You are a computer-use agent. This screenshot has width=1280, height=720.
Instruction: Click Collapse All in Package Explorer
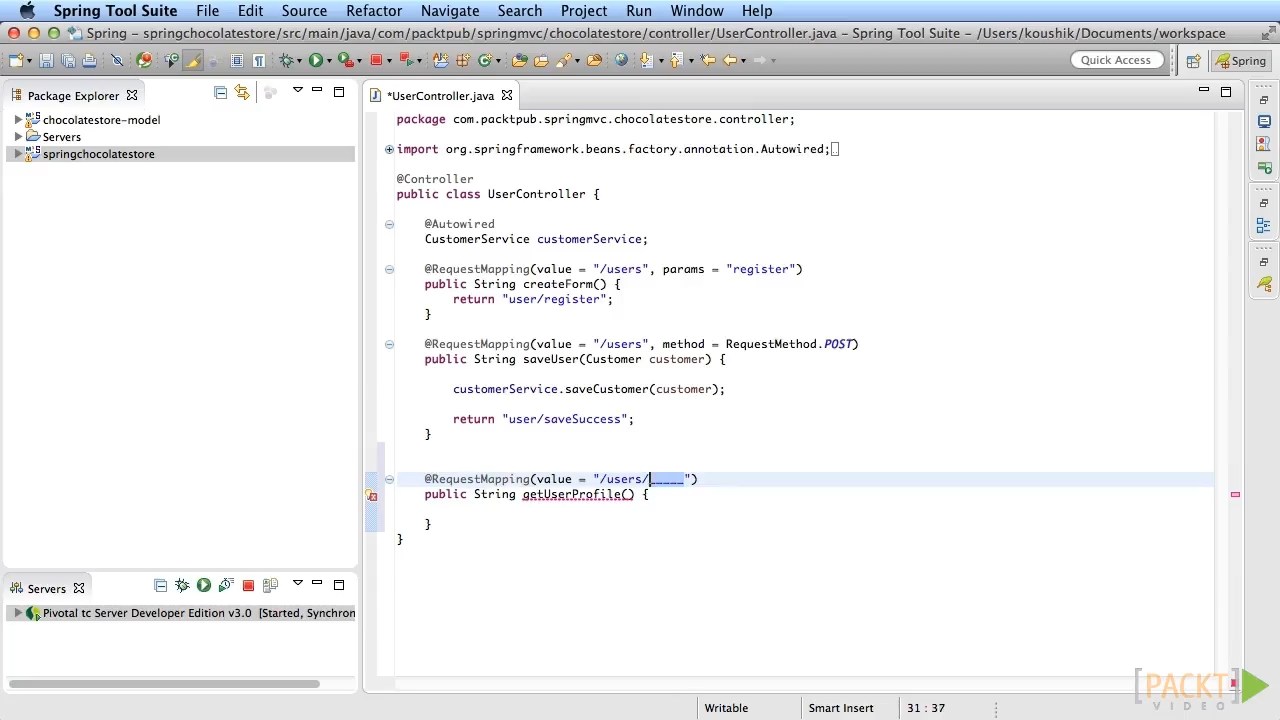click(x=220, y=92)
